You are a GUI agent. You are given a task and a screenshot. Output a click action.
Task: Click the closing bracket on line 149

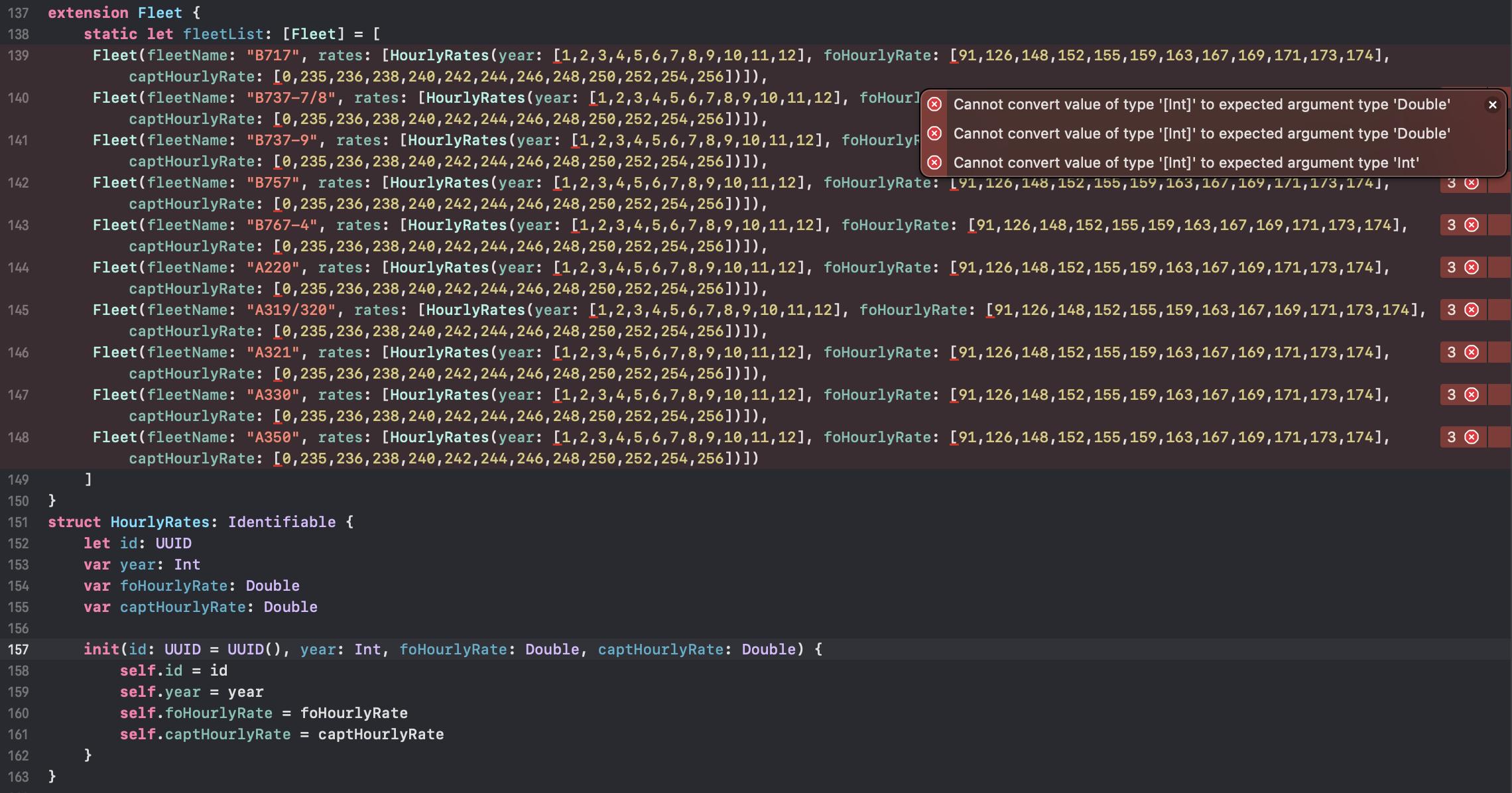tap(88, 479)
